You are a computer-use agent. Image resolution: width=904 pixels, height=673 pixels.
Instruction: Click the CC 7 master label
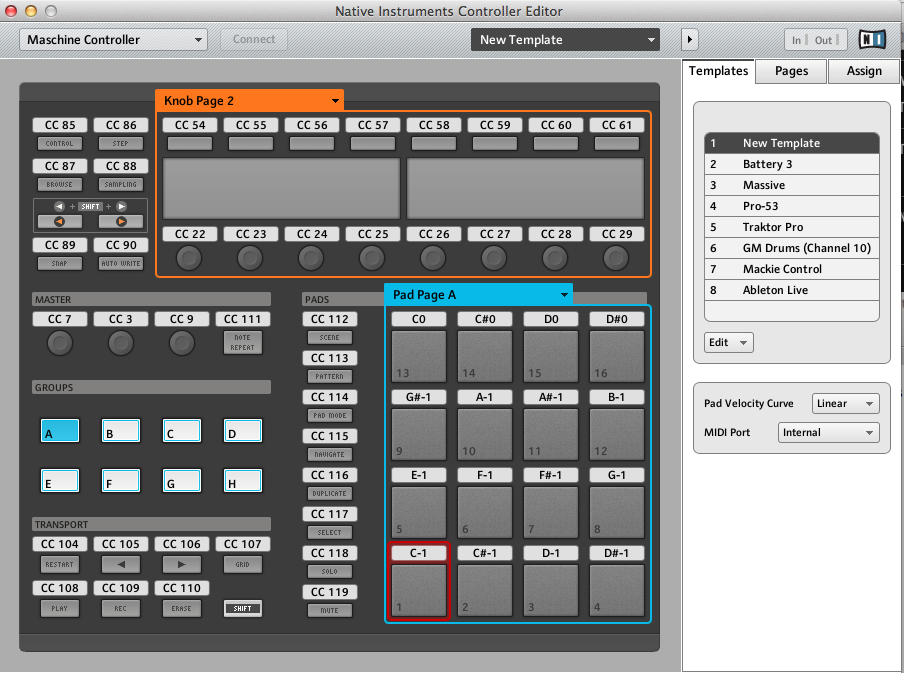(x=60, y=319)
